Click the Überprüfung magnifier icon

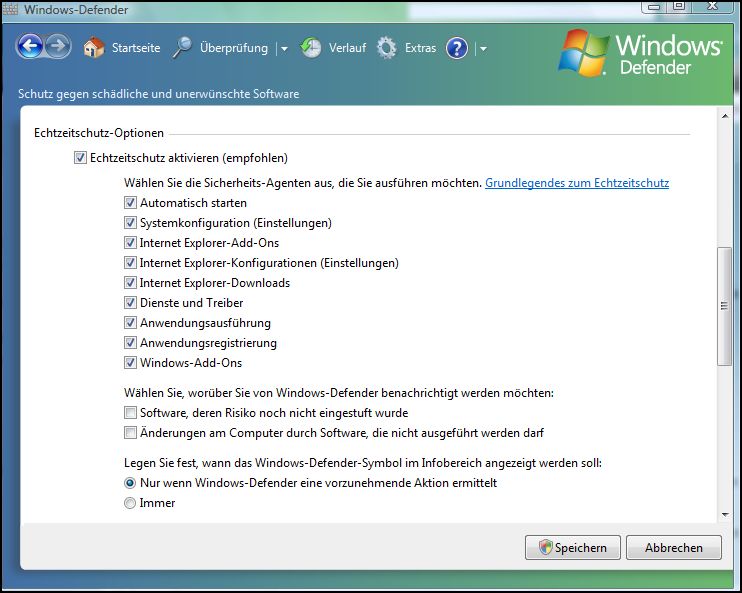click(x=182, y=48)
